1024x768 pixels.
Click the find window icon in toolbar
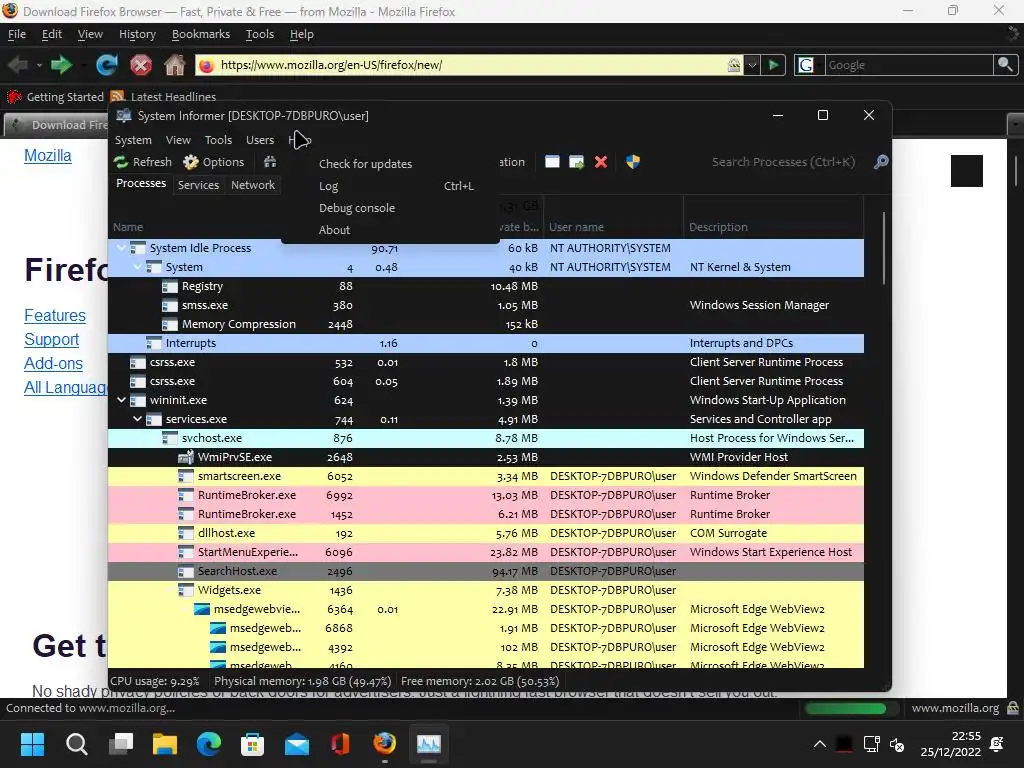(x=552, y=162)
